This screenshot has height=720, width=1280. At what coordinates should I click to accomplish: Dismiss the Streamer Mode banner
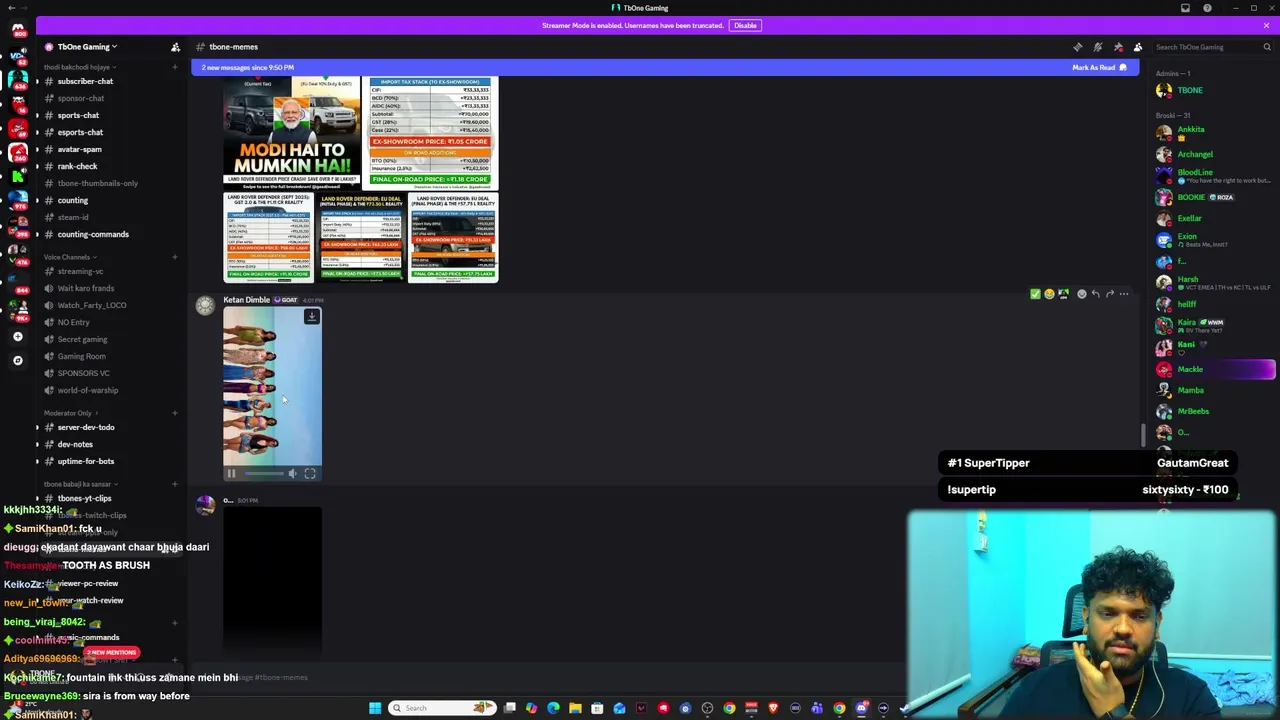(1266, 25)
